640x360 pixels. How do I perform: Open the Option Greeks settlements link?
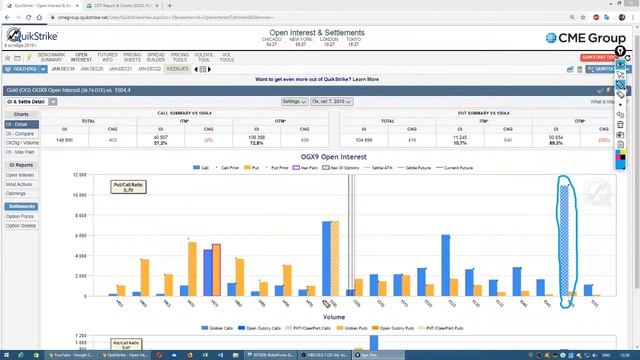click(x=21, y=226)
